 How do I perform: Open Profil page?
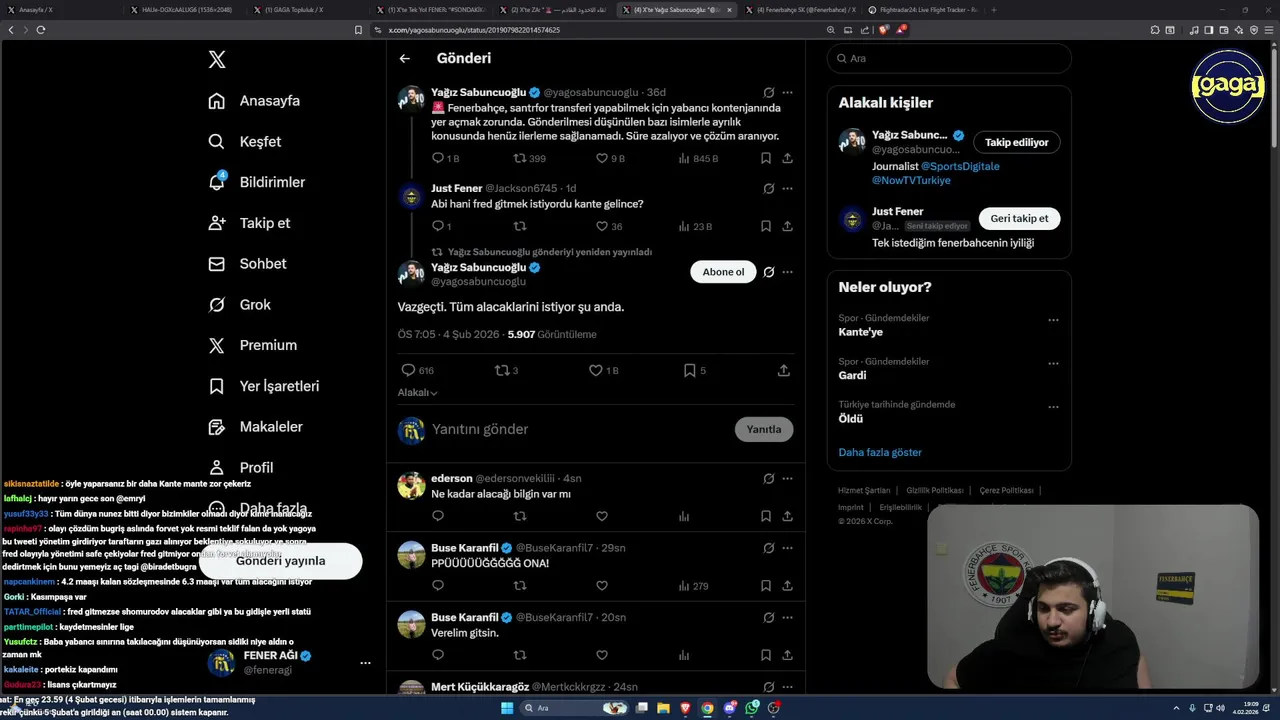(x=240, y=467)
